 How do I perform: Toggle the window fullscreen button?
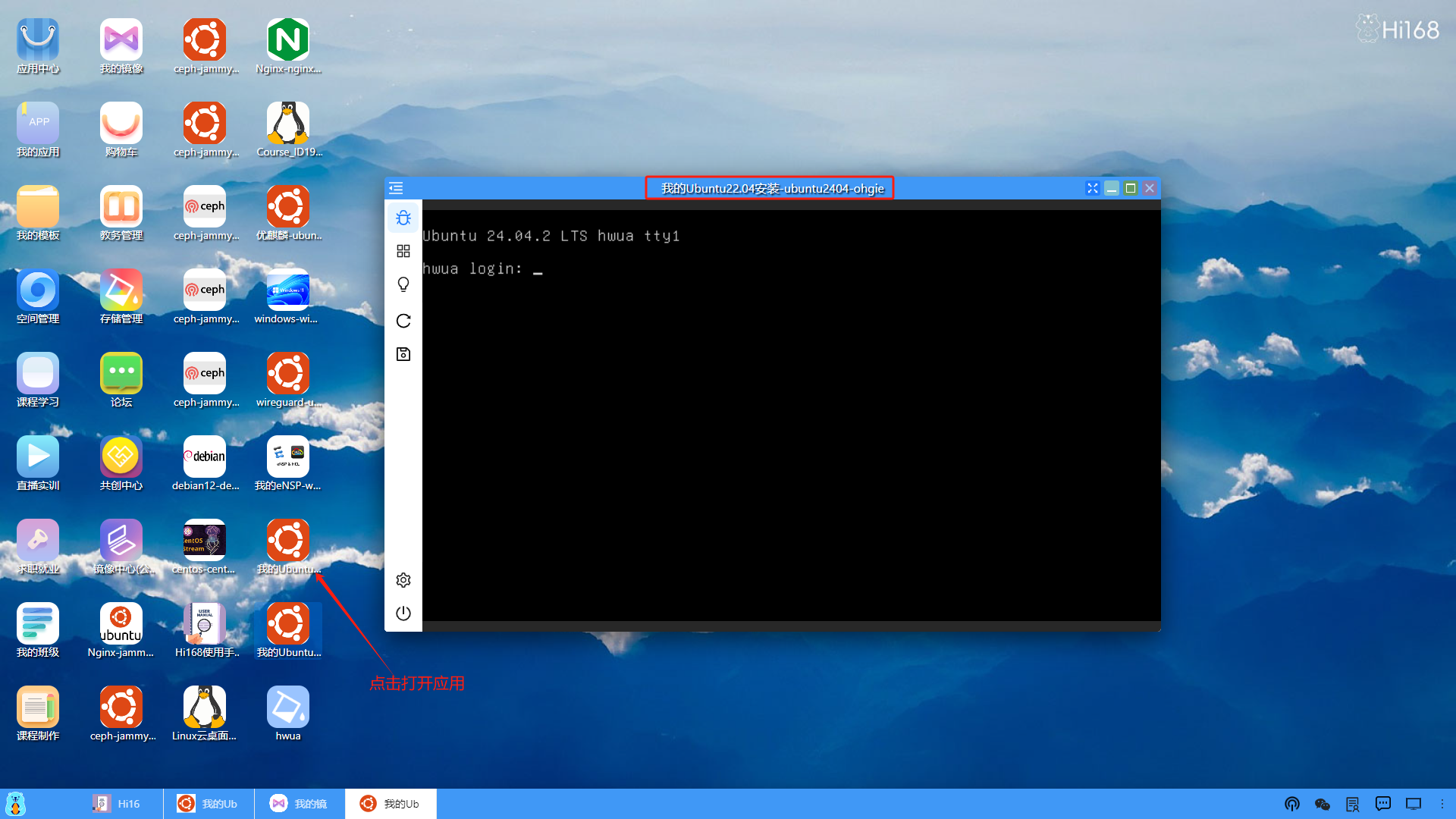pyautogui.click(x=1092, y=188)
